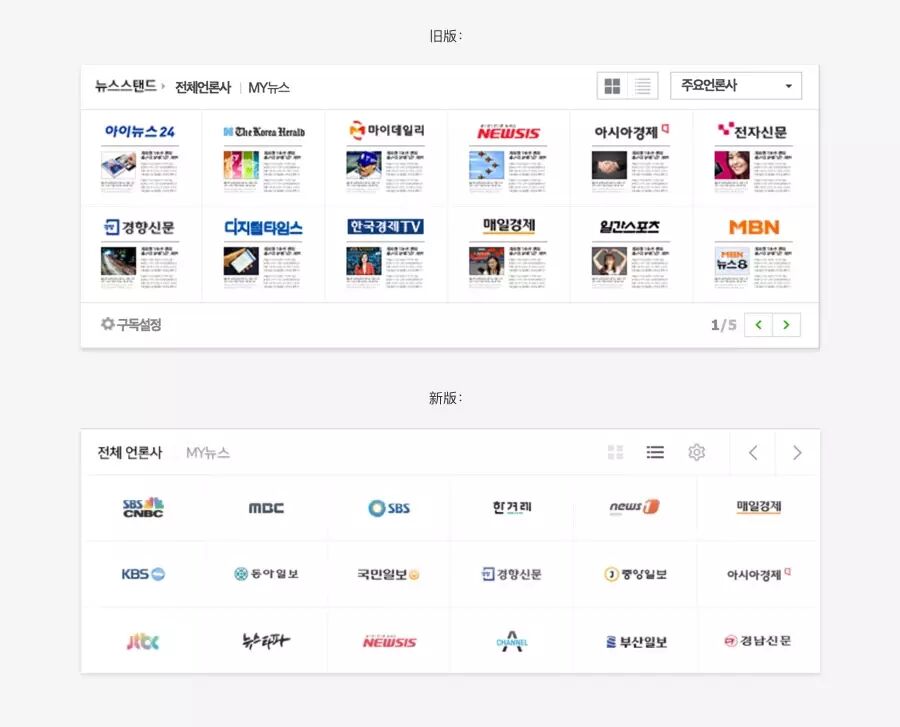Open the 한겨레 logo
The image size is (900, 727).
click(x=512, y=507)
